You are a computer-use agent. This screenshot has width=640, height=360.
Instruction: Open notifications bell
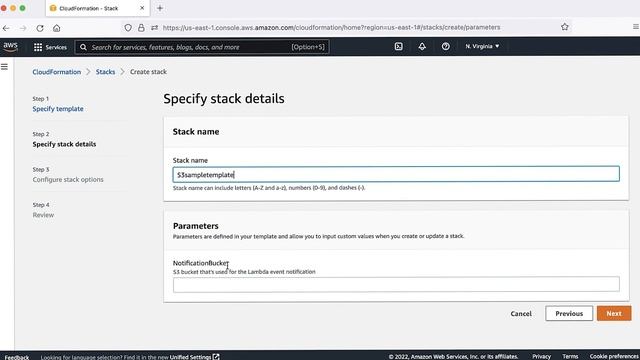pos(422,47)
